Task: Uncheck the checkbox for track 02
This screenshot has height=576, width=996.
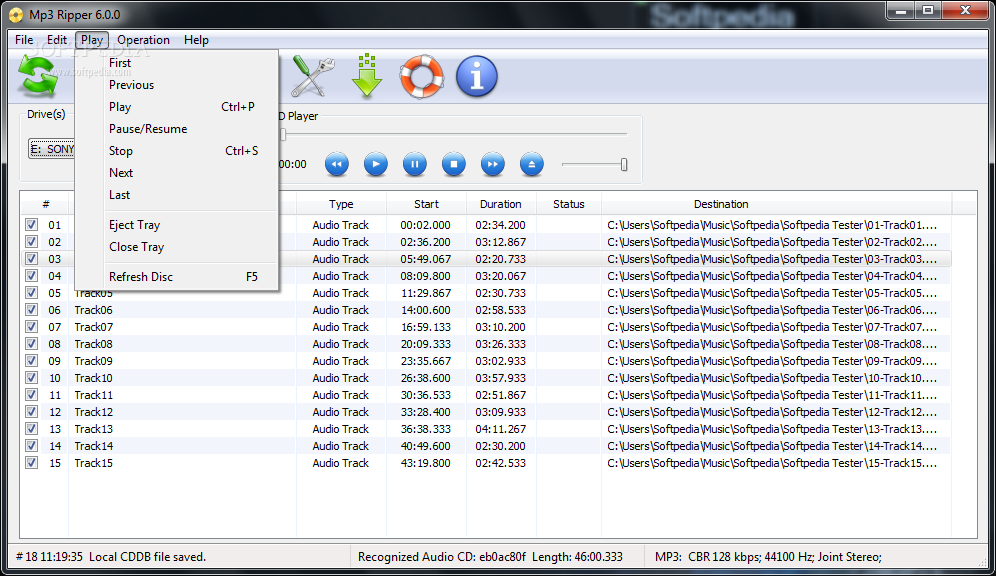Action: (31, 242)
